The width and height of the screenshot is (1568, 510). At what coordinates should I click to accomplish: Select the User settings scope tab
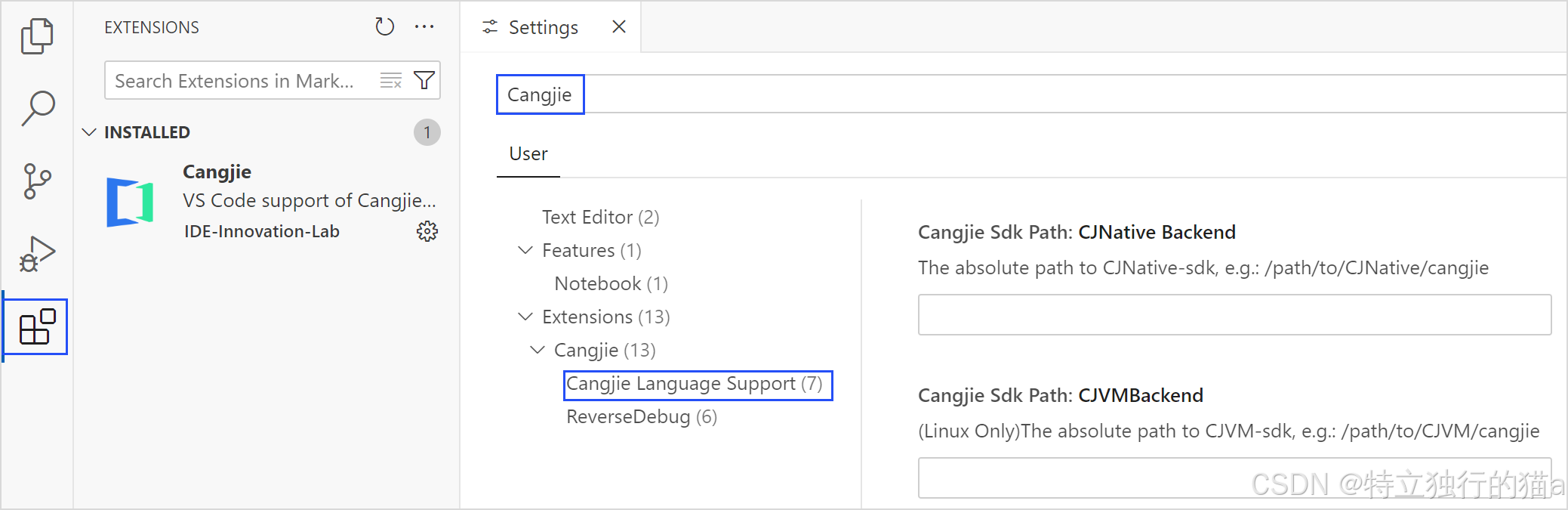click(528, 154)
